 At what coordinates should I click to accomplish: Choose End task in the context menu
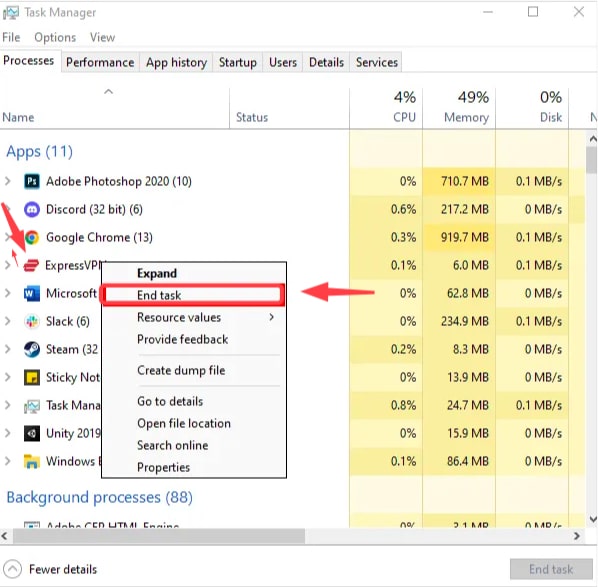193,295
